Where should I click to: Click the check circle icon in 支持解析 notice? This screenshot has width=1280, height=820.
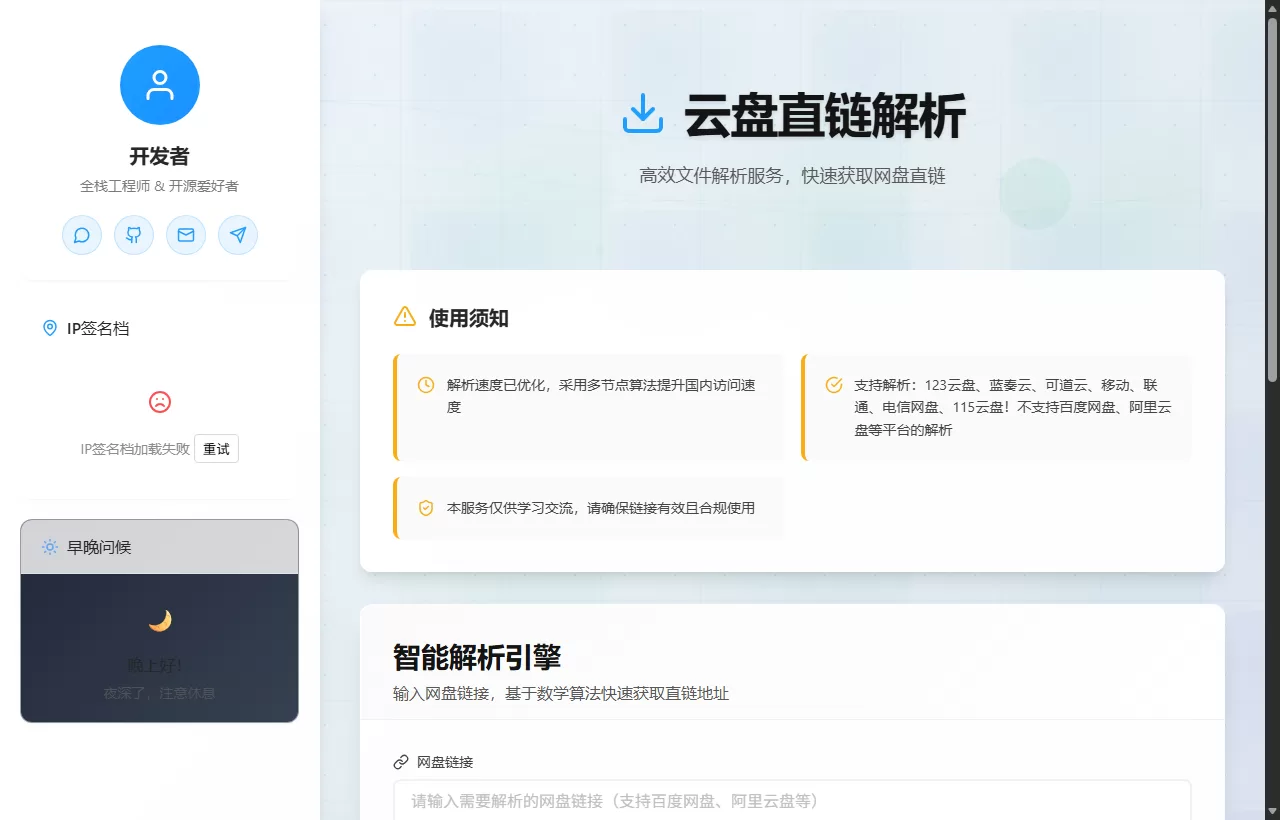point(833,385)
